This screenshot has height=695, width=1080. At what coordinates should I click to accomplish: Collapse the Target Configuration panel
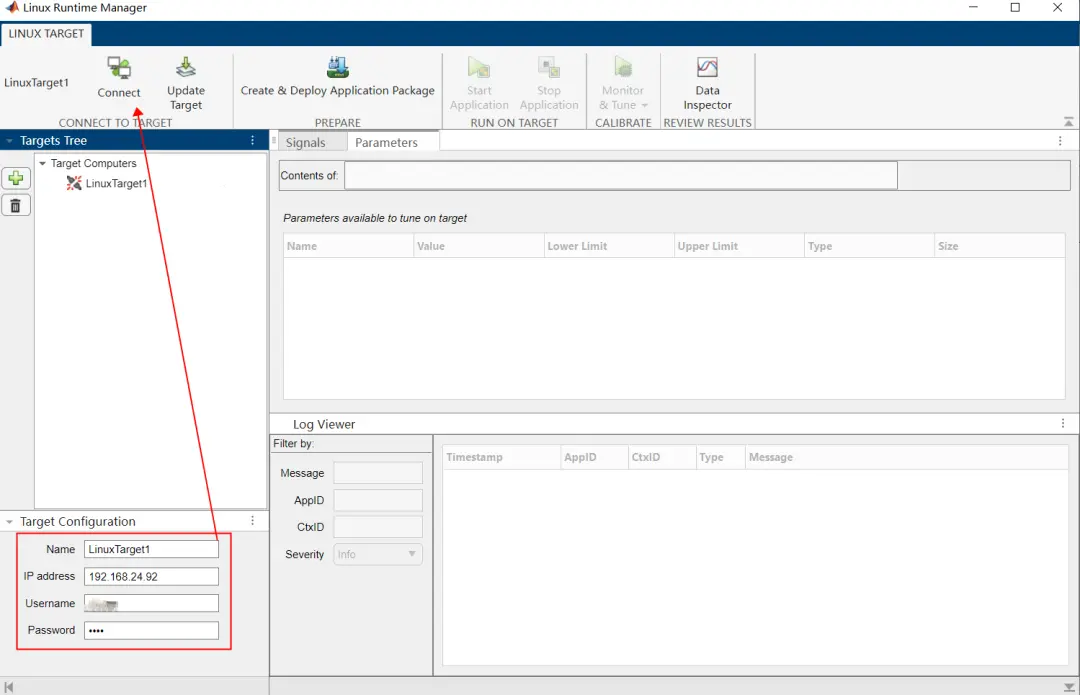pyautogui.click(x=9, y=521)
